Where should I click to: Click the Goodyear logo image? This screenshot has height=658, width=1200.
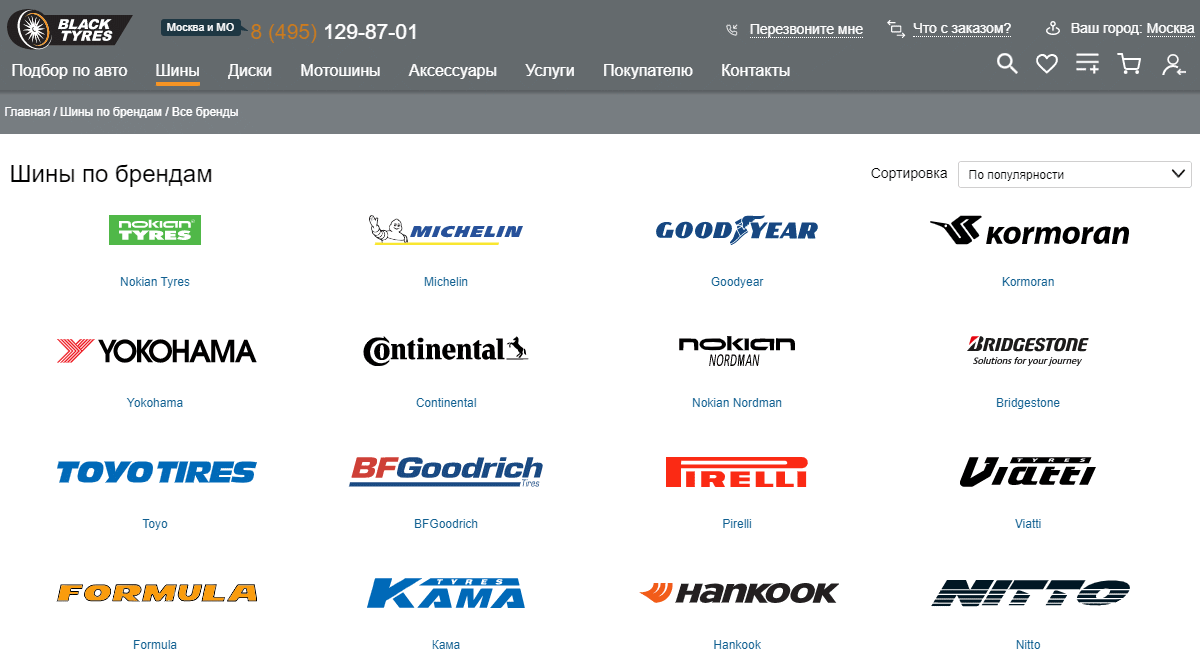tap(737, 230)
